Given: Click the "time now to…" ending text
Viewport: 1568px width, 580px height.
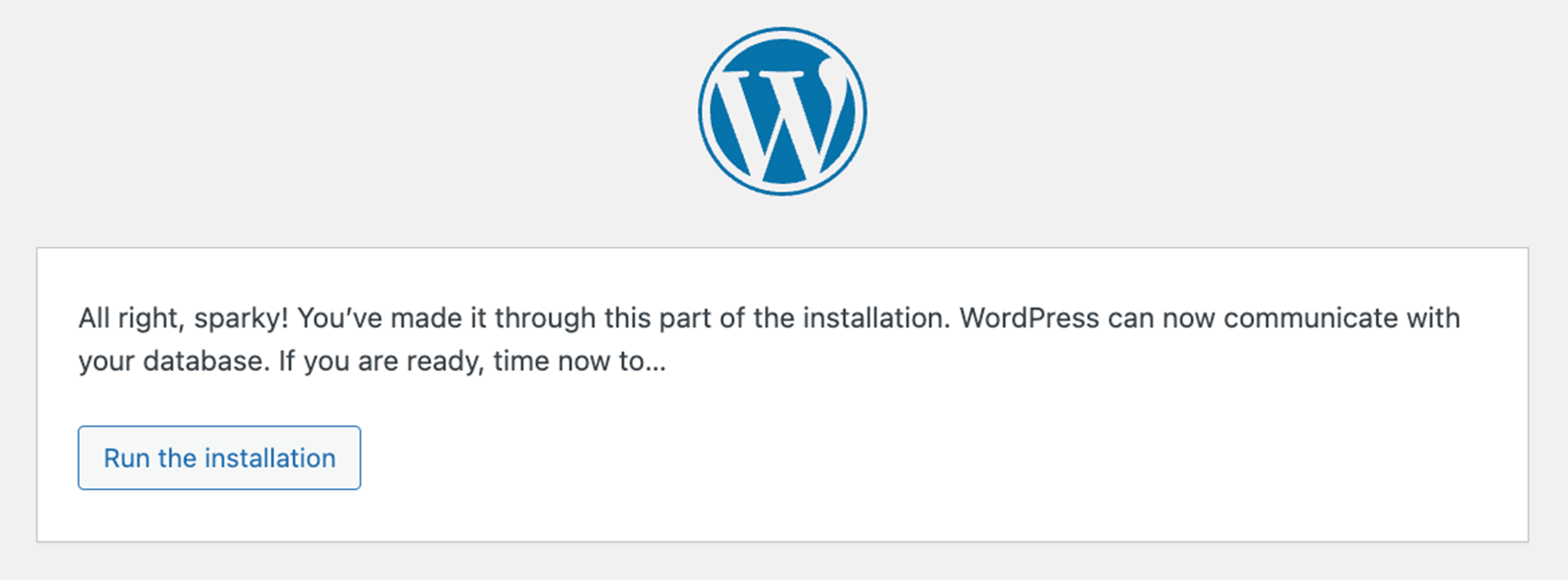Looking at the screenshot, I should [x=580, y=362].
